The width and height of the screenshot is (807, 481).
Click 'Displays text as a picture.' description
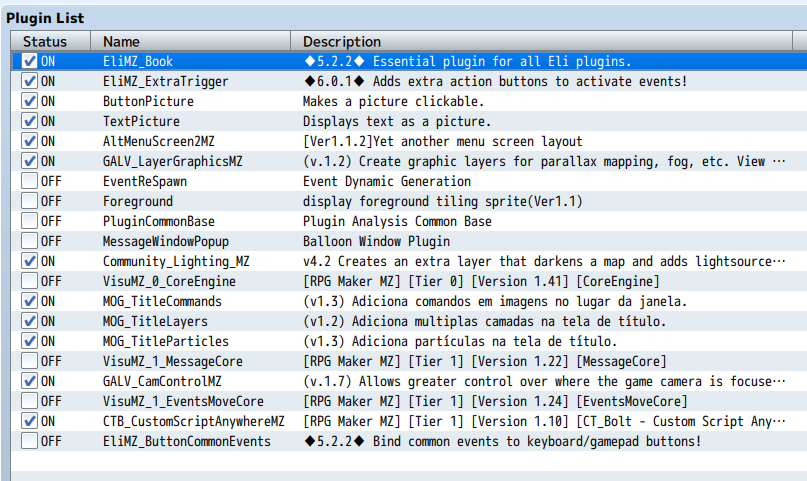pos(397,122)
